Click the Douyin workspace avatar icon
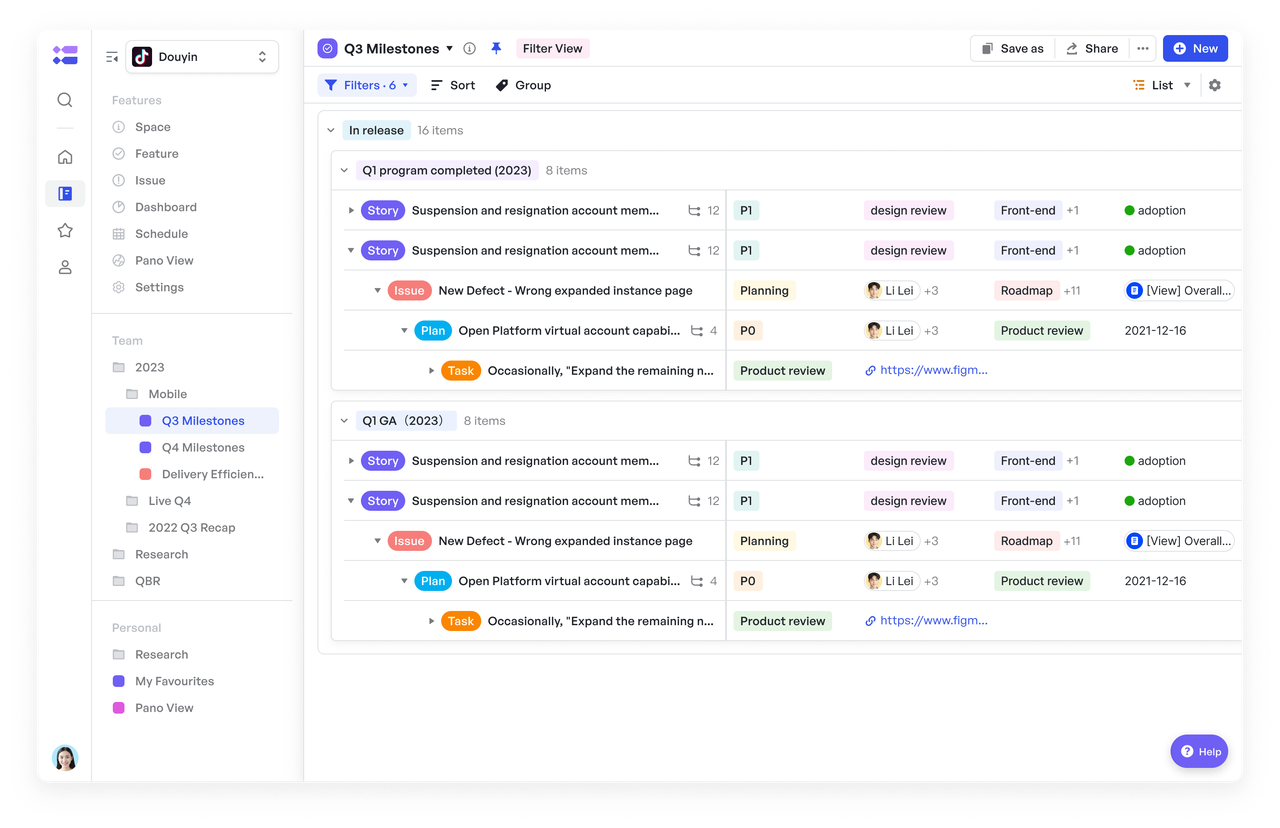Viewport: 1280px width, 828px height. click(141, 56)
